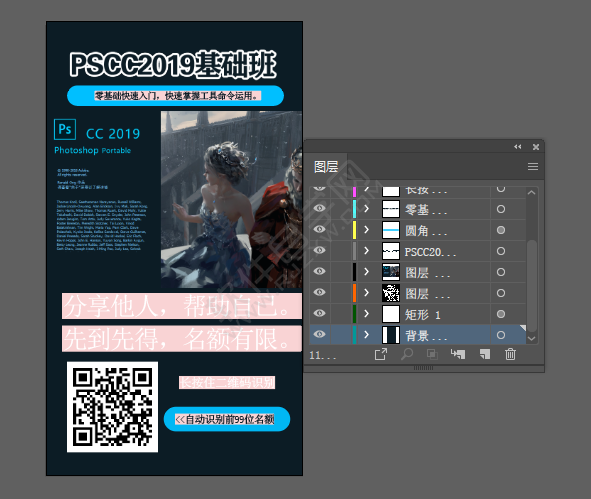591x499 pixels.
Task: Click the Create New Sublayer icon
Action: (x=458, y=354)
